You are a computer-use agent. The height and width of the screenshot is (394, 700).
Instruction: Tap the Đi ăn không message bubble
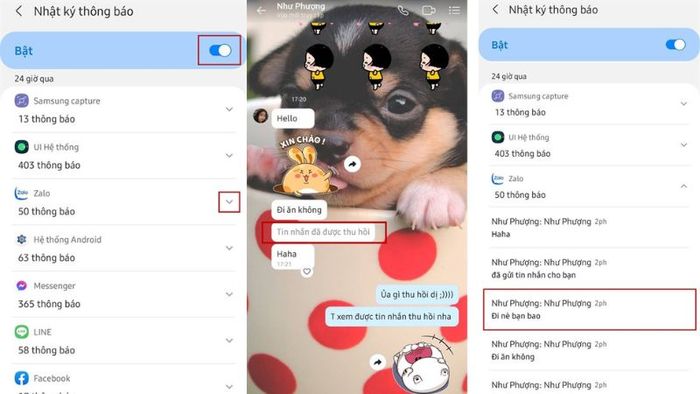pyautogui.click(x=299, y=209)
